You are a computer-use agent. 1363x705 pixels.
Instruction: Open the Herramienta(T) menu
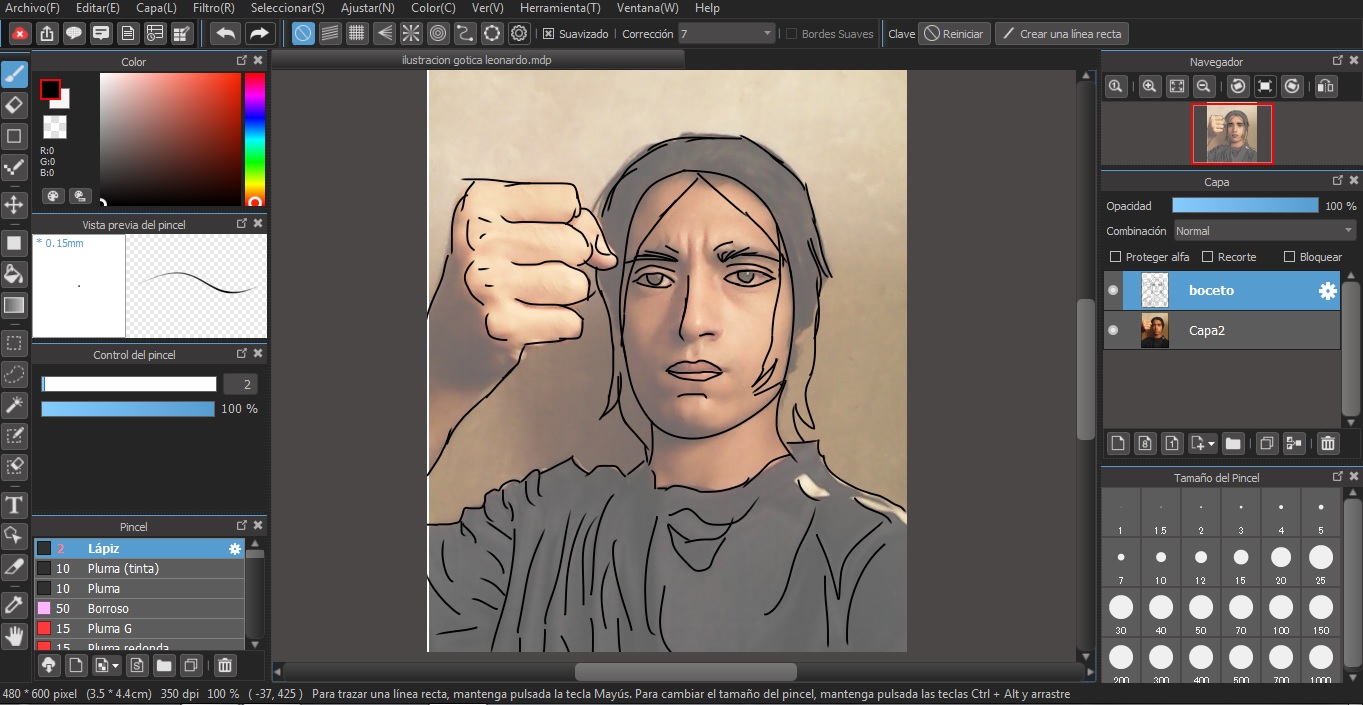coord(560,8)
